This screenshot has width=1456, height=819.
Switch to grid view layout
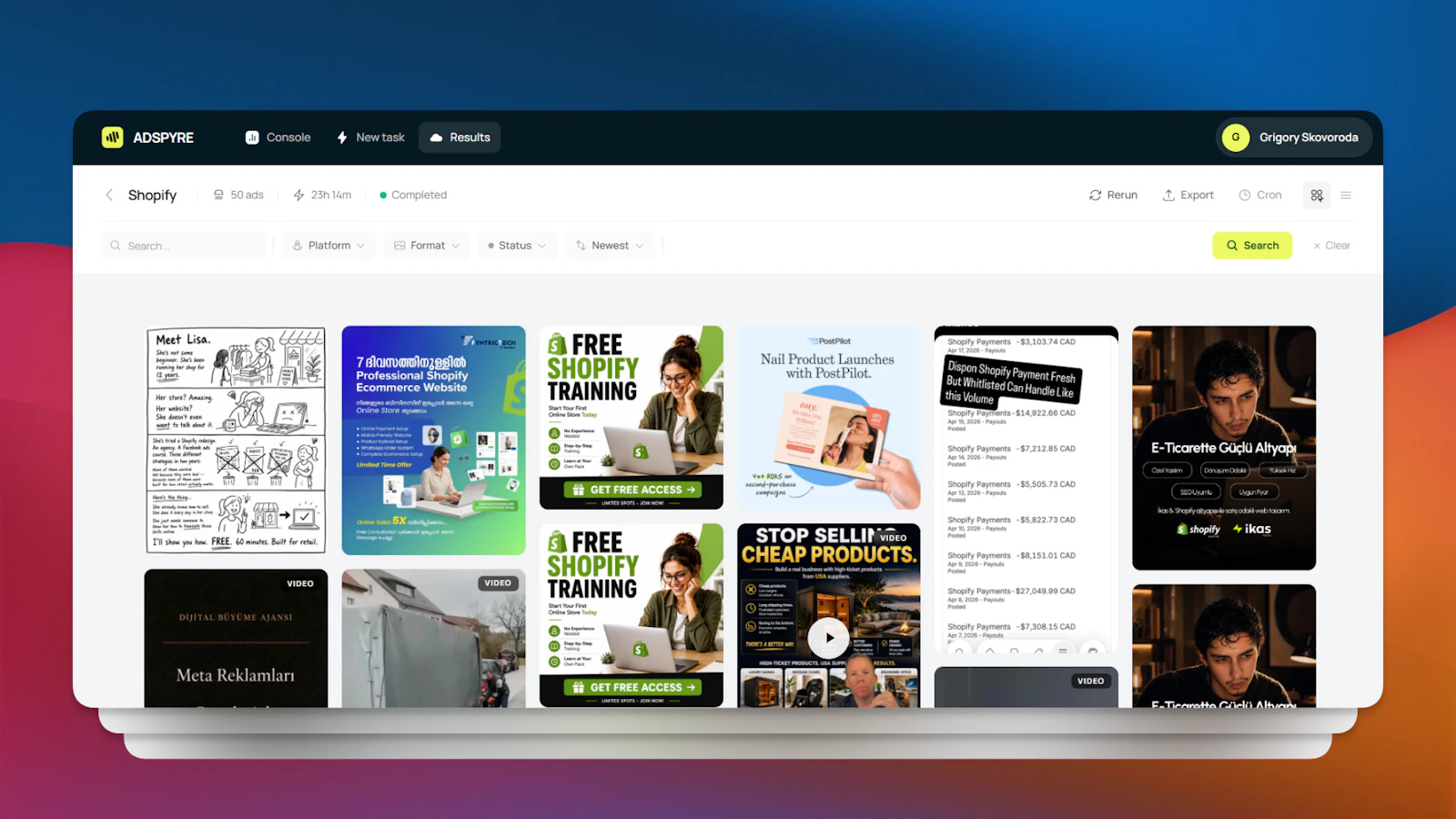1317,195
